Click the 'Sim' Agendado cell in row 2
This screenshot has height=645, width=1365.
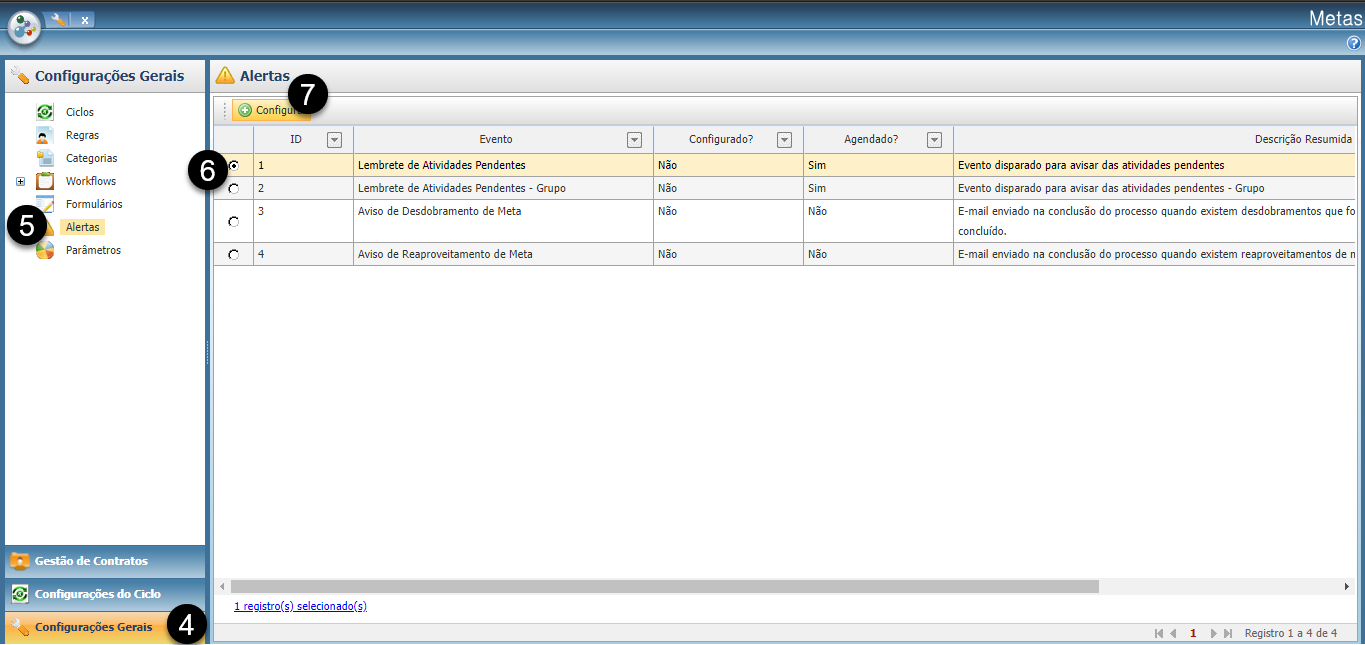tap(878, 188)
